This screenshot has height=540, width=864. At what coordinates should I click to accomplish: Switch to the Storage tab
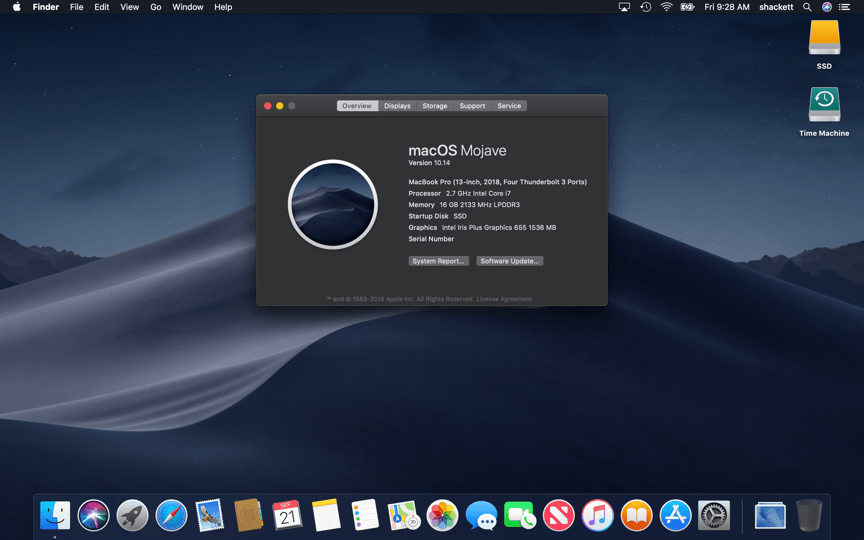click(435, 106)
